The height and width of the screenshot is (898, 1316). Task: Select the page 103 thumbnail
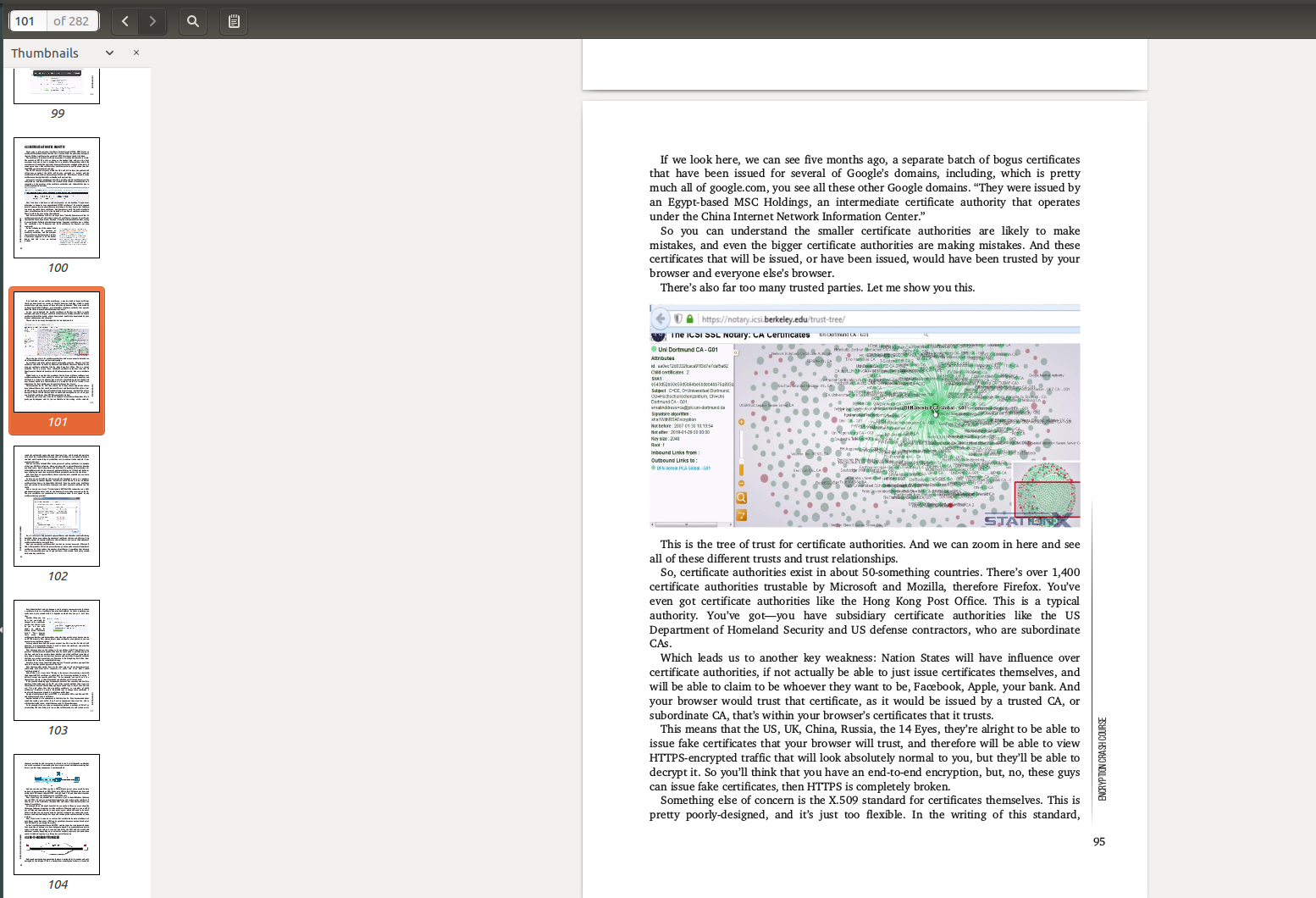pos(57,660)
